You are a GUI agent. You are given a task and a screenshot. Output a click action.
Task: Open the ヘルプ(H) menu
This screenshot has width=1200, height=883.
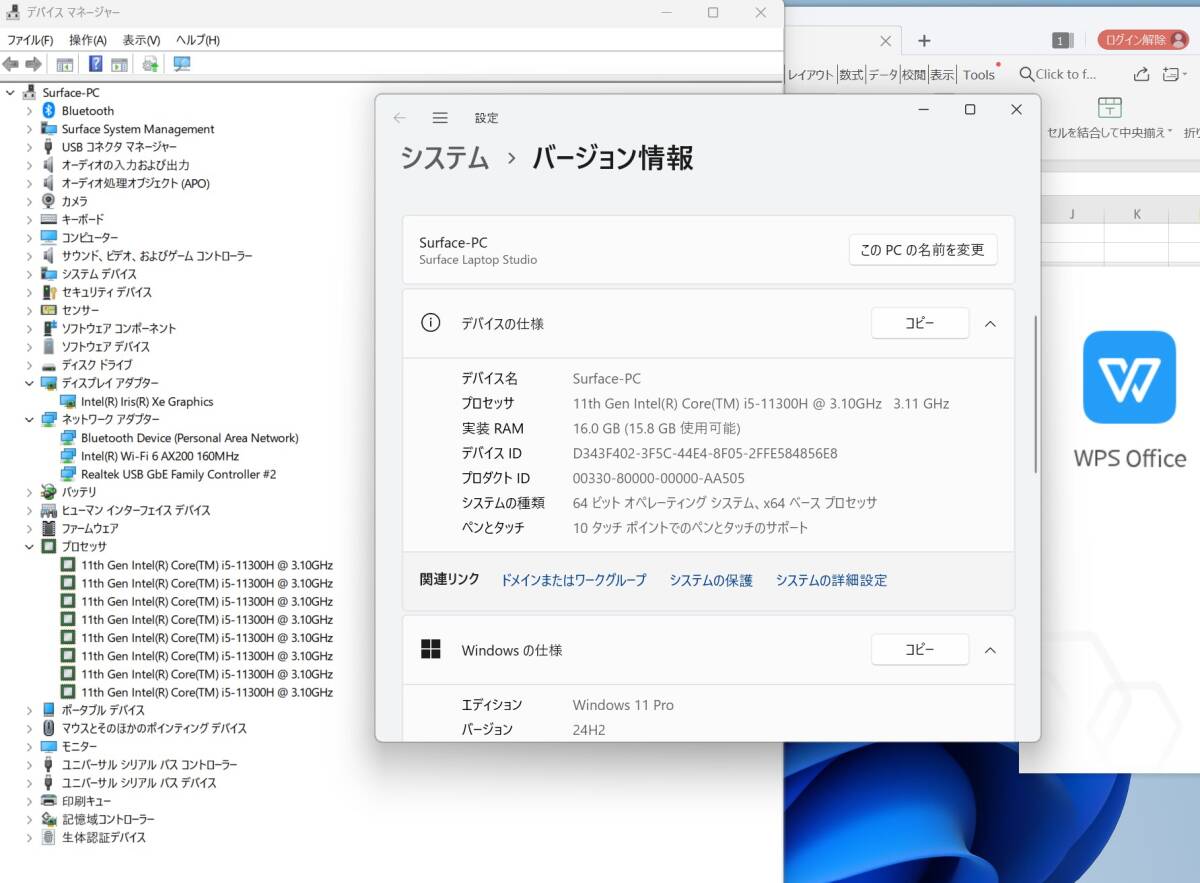198,40
